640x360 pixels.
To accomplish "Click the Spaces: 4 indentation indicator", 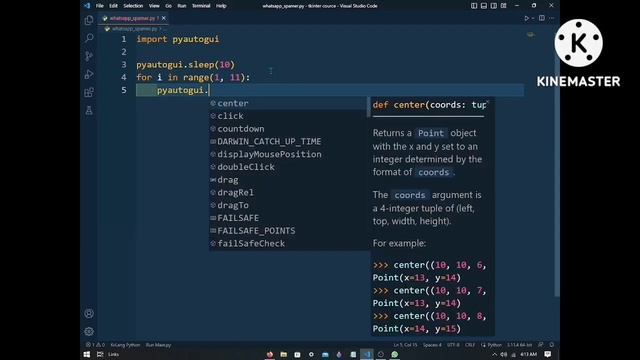I will coord(432,345).
